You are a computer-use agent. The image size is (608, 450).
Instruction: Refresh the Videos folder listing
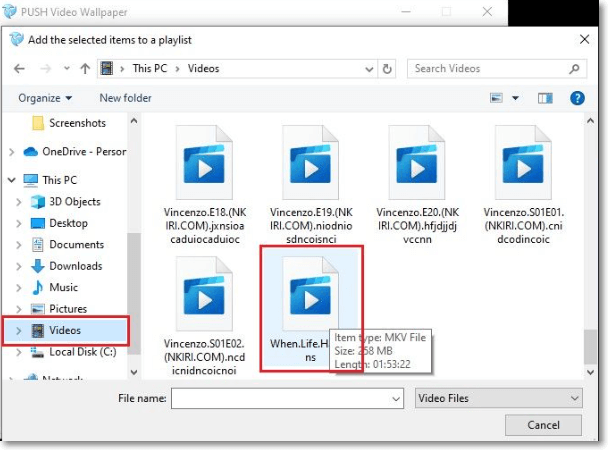coord(387,69)
